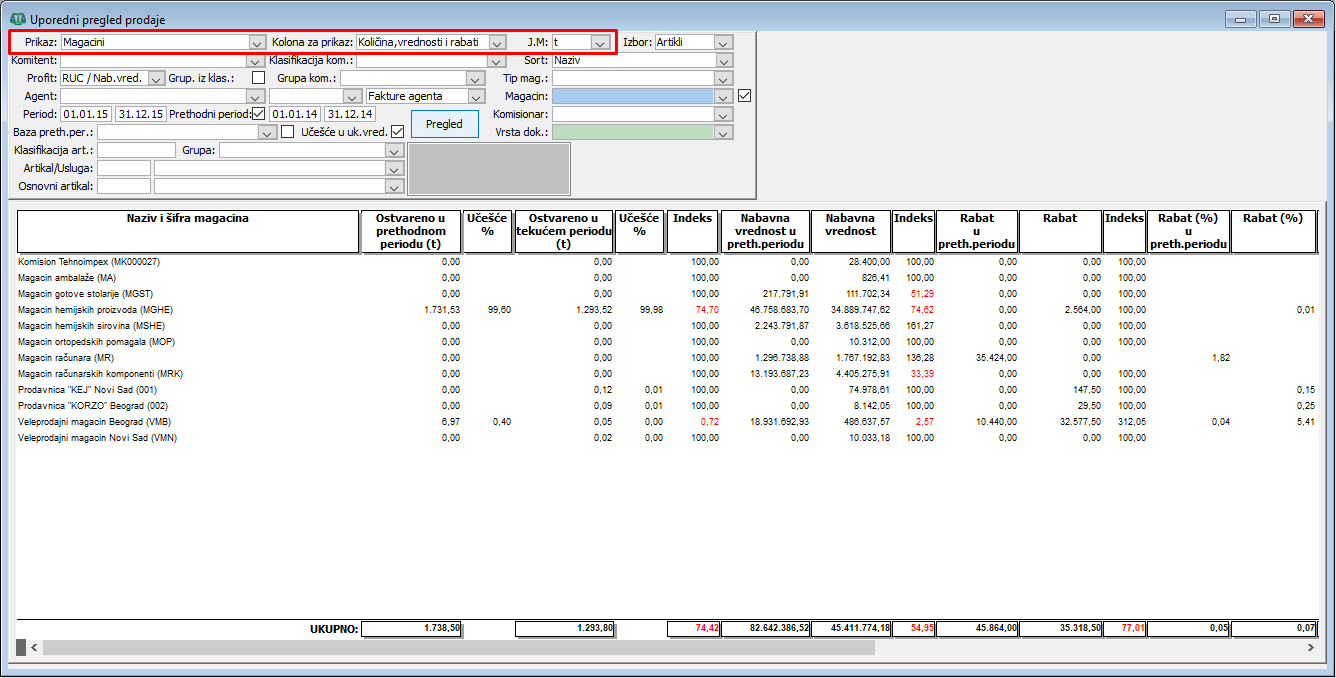This screenshot has height=678, width=1336.
Task: Open the J.M. unit dropdown
Action: pyautogui.click(x=599, y=43)
